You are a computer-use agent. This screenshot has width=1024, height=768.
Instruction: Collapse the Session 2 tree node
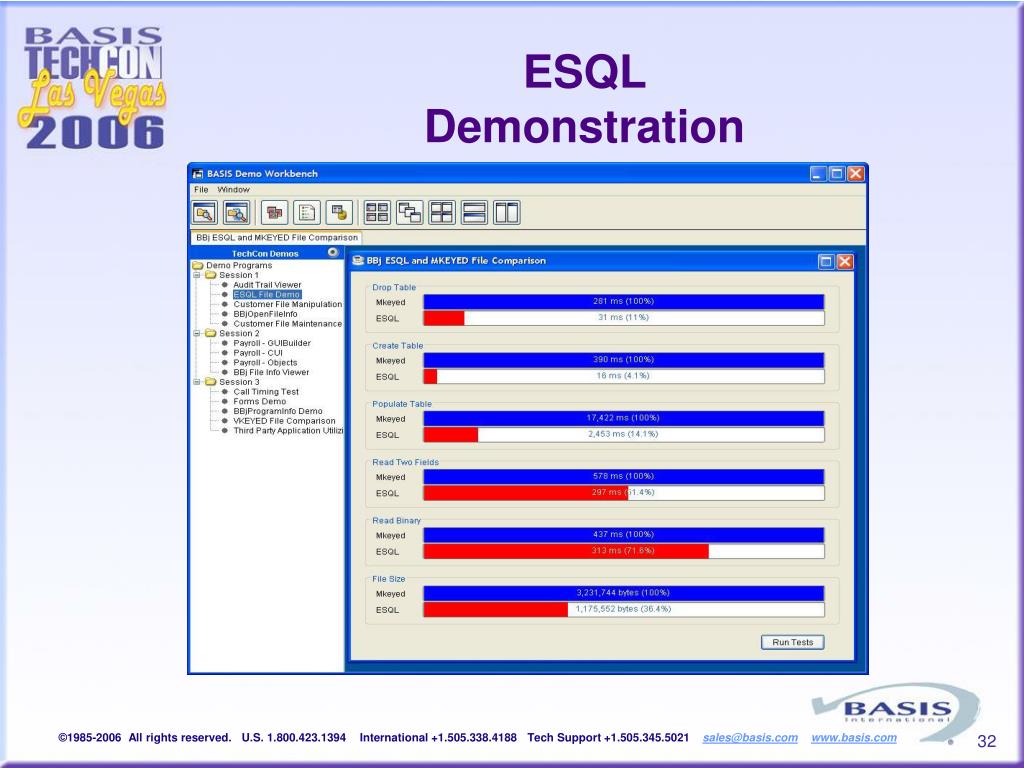point(197,334)
